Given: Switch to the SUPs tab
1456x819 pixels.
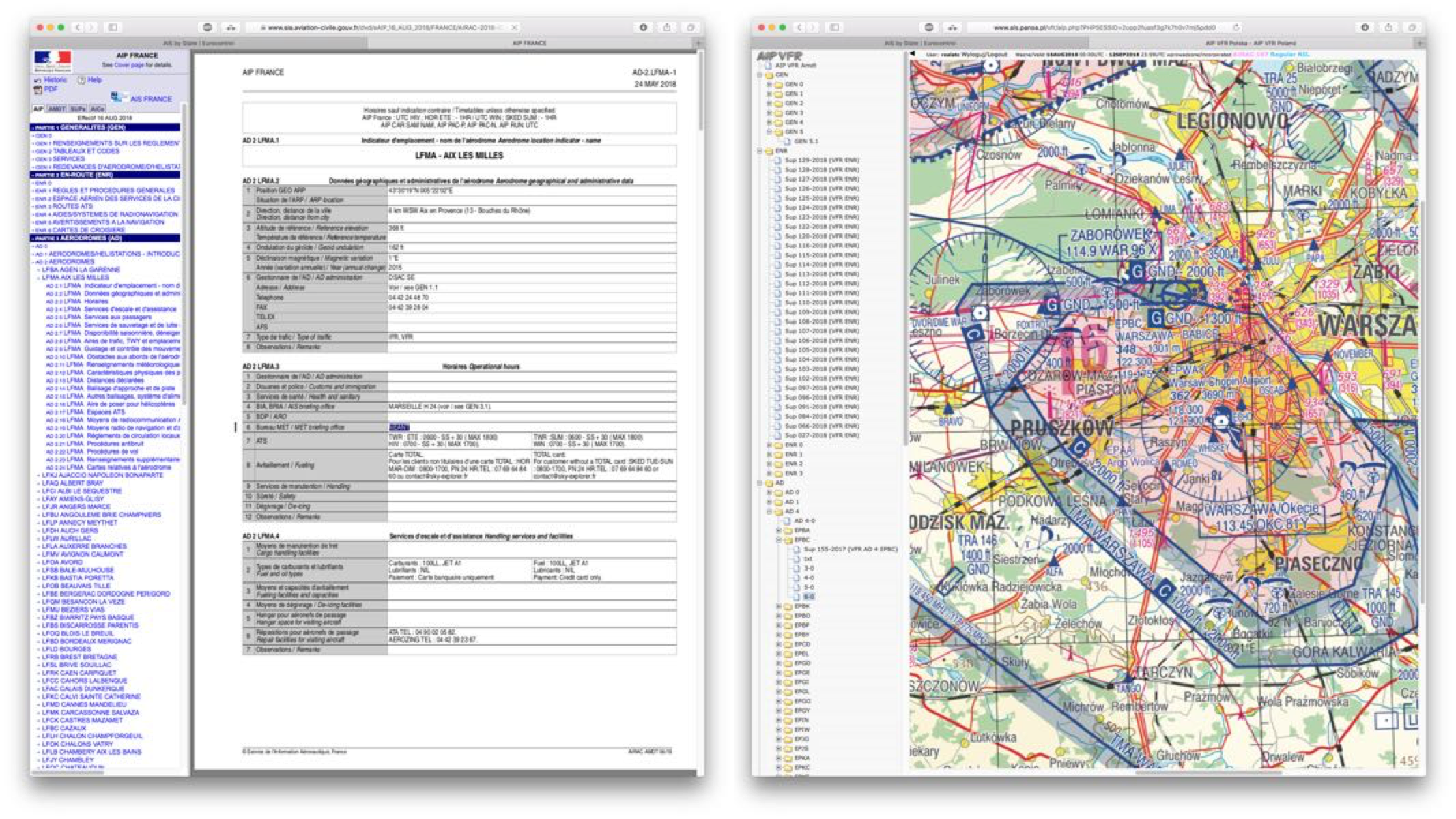Looking at the screenshot, I should tap(77, 109).
